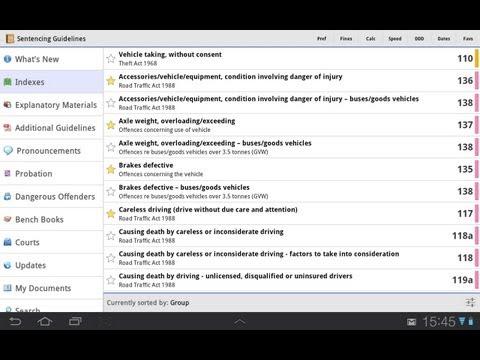Click the 15:45 clock in status bar

click(x=439, y=322)
